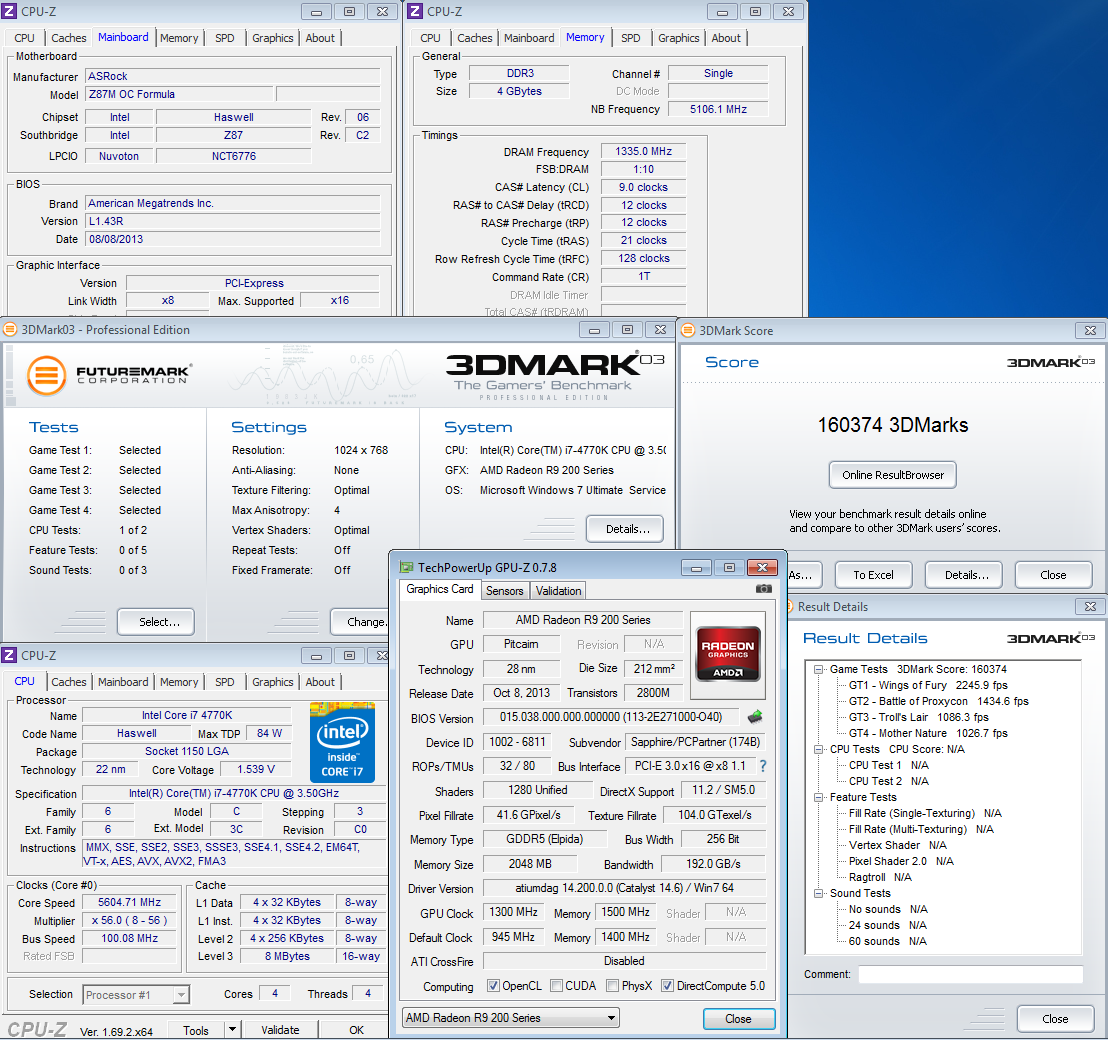Image resolution: width=1108 pixels, height=1051 pixels.
Task: Toggle PhysX checkbox in GPU-Z
Action: (x=613, y=985)
